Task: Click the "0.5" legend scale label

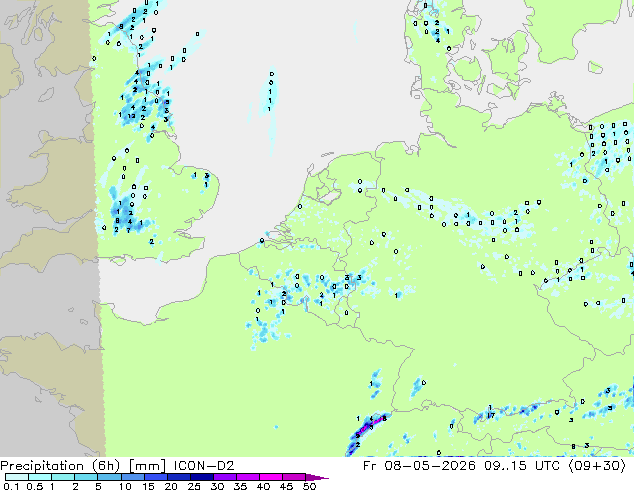Action: [x=35, y=486]
